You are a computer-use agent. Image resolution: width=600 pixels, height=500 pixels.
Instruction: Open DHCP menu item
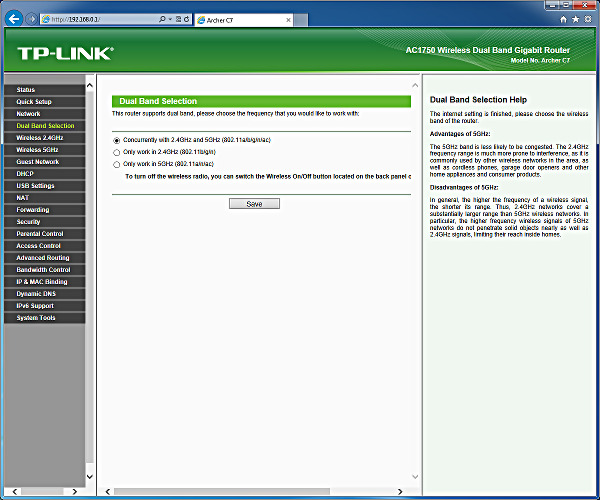pyautogui.click(x=45, y=174)
